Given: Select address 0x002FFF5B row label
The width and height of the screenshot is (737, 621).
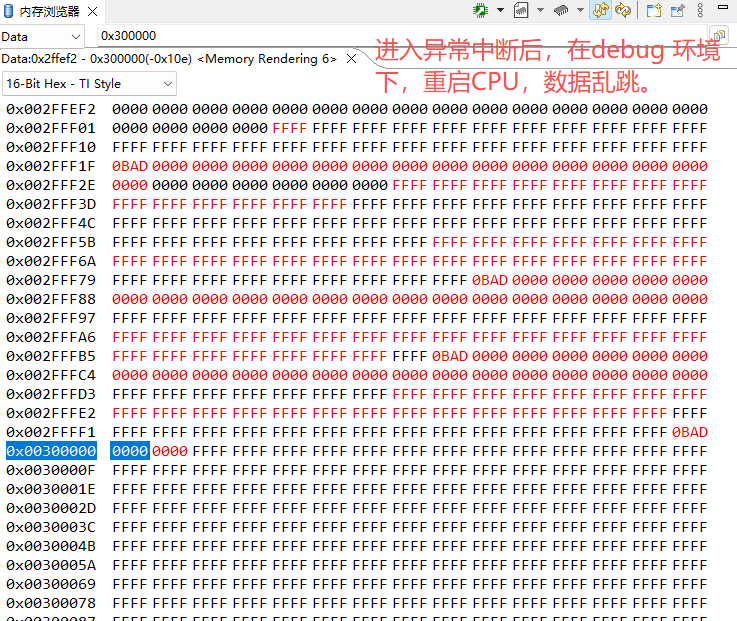Looking at the screenshot, I should point(51,242).
